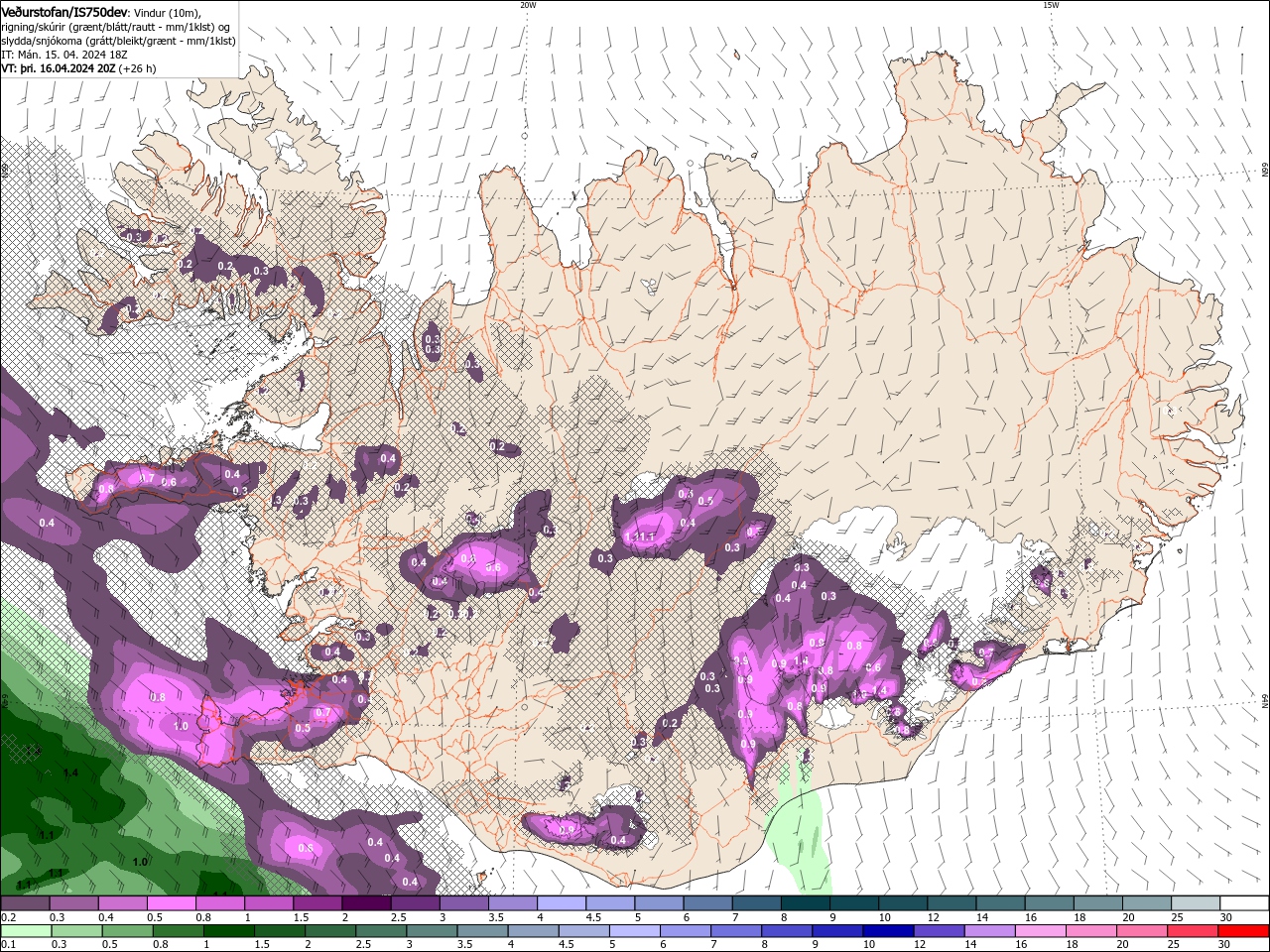Select the darkest purple 2 swatch in the snow scale
1270x952 pixels.
tap(366, 903)
